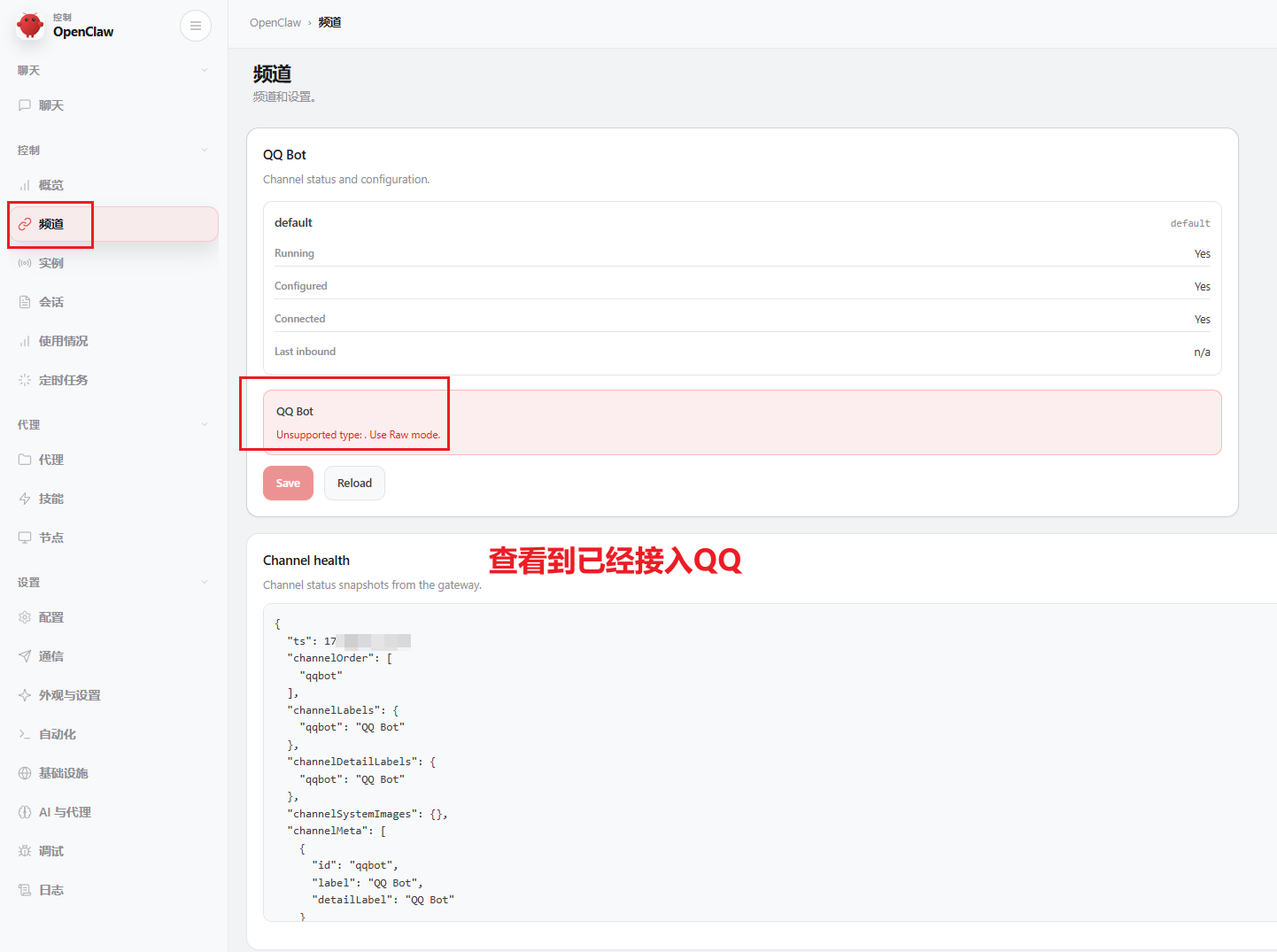Open the 基础设施 infrastructure page

113,773
